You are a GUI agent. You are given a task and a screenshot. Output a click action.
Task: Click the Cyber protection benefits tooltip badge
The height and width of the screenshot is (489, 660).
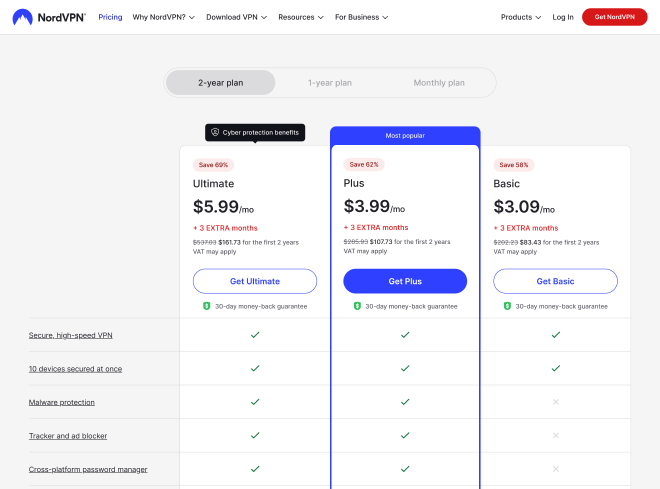(x=255, y=133)
